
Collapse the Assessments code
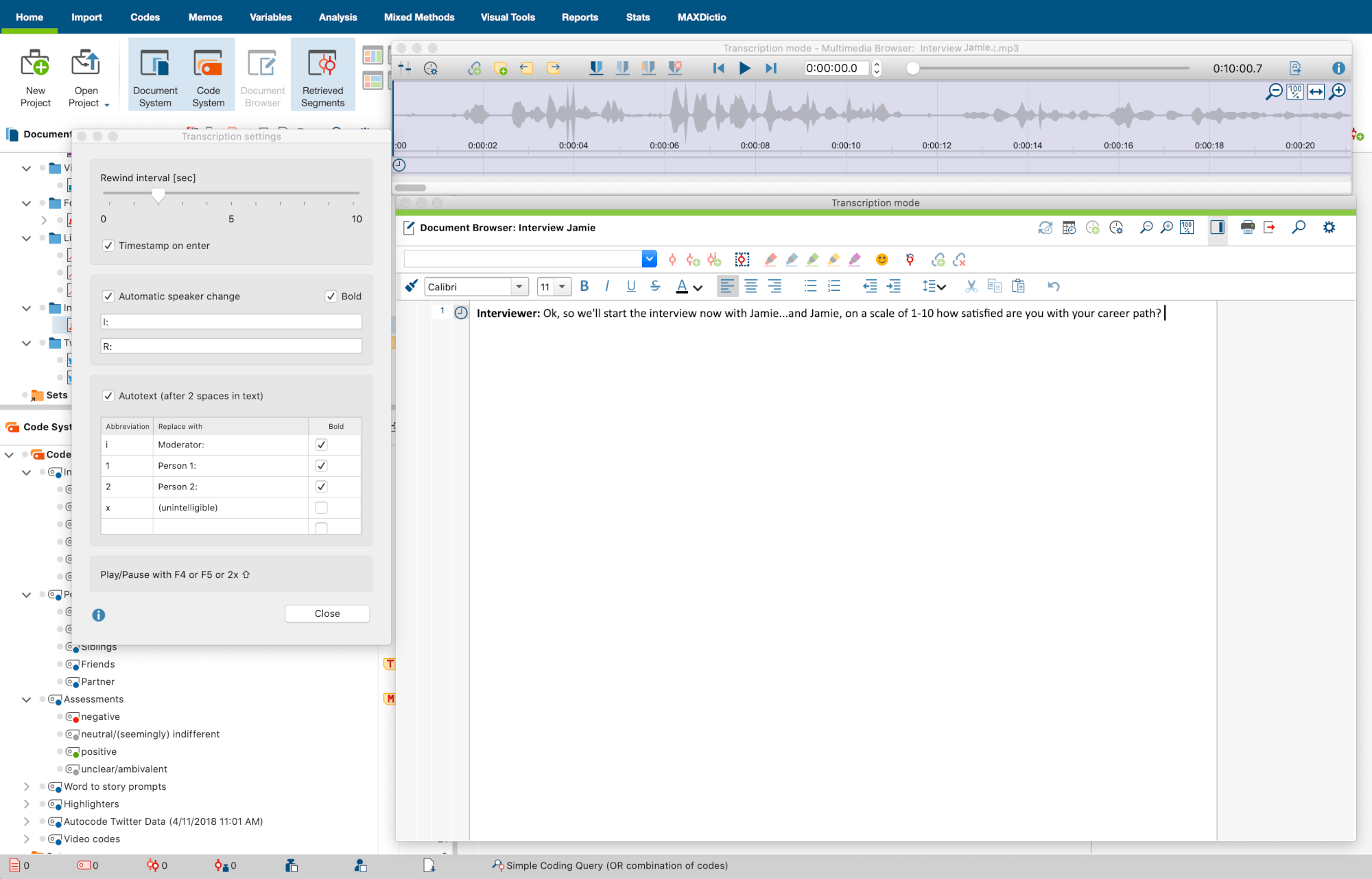pyautogui.click(x=26, y=699)
